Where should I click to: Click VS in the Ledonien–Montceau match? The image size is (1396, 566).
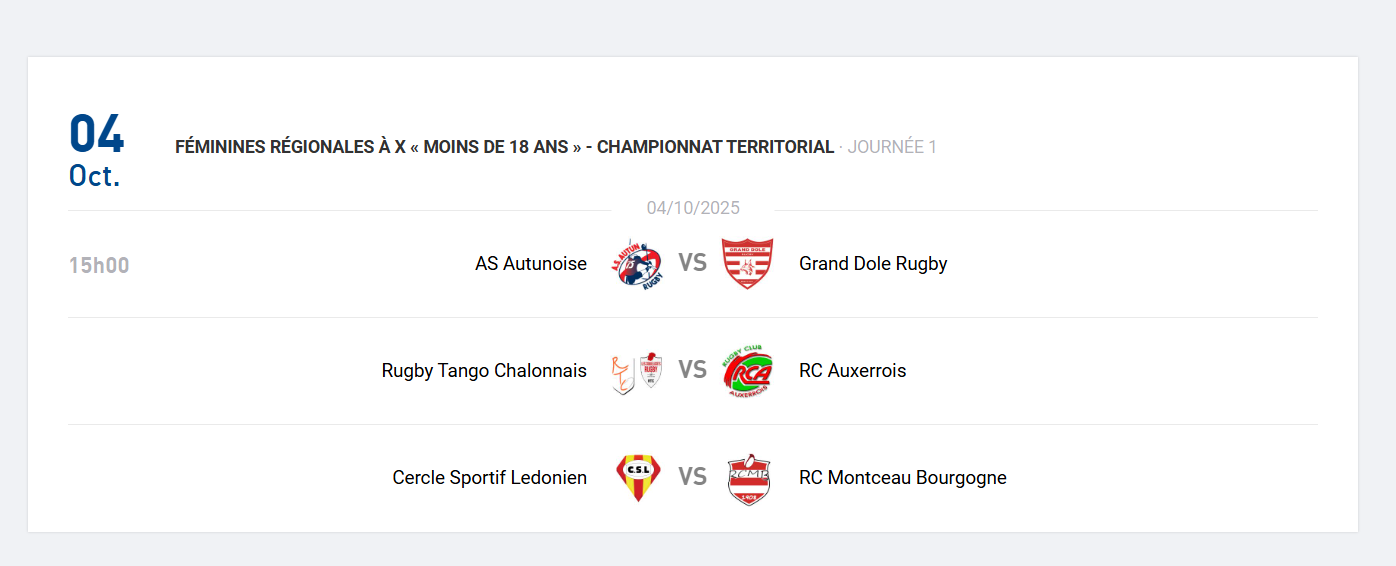click(692, 477)
